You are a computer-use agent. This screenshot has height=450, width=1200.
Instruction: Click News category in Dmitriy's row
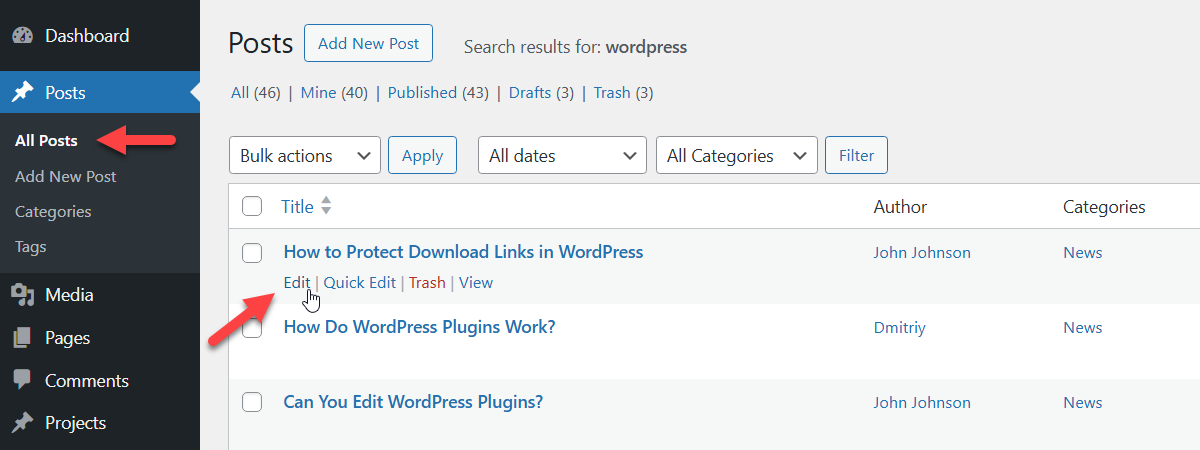[x=1082, y=328]
